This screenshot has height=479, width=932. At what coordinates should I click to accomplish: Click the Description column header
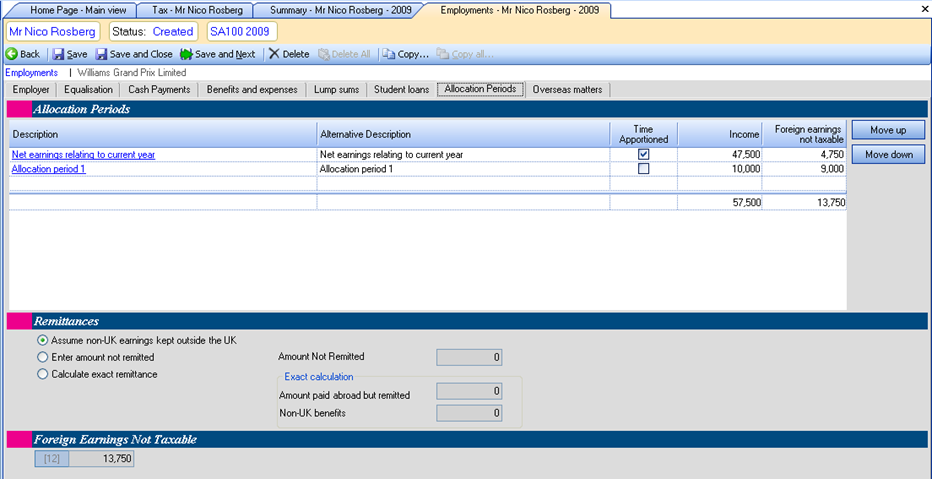point(163,134)
